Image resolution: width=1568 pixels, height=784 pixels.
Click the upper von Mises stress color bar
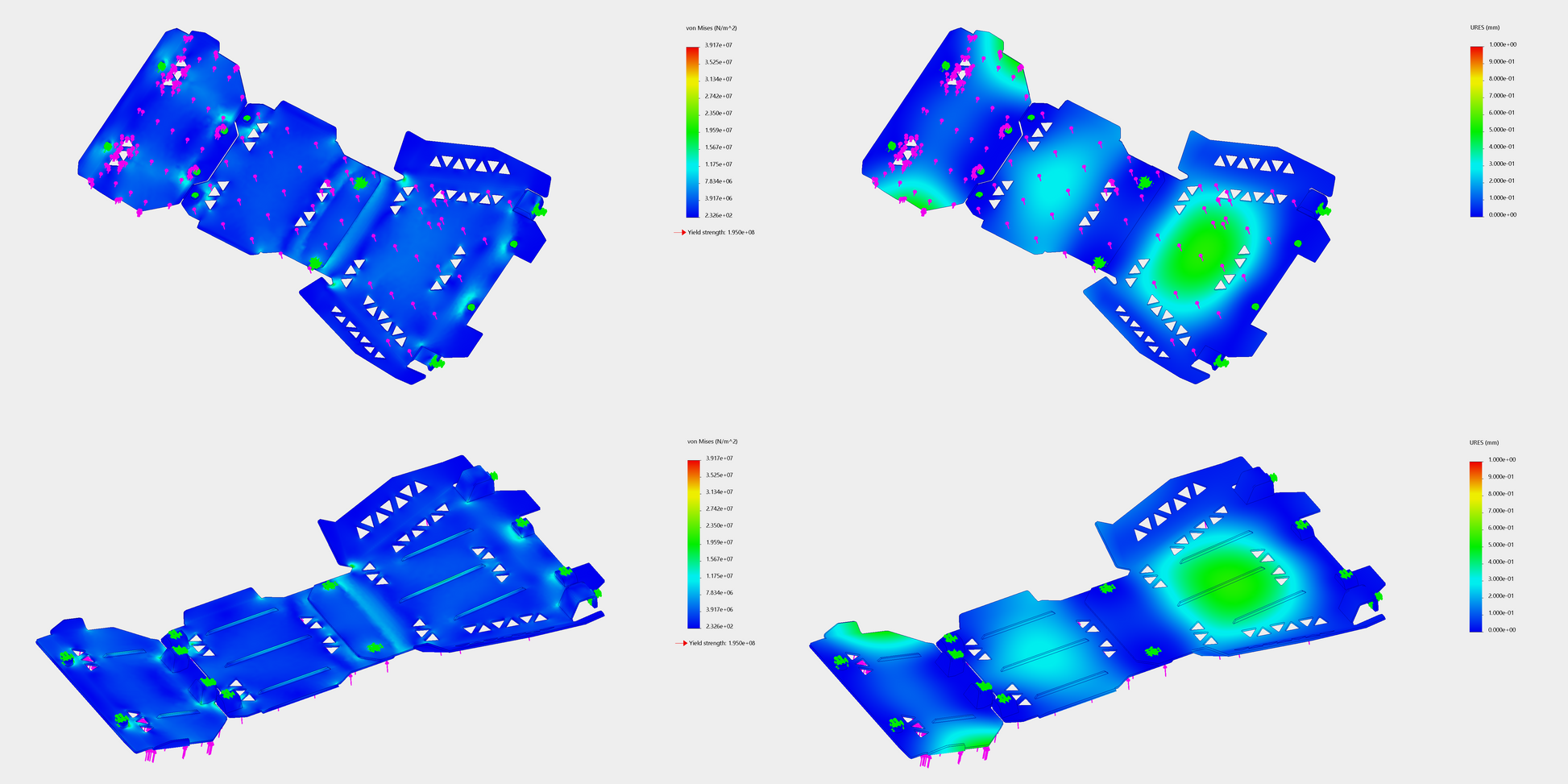[692, 131]
